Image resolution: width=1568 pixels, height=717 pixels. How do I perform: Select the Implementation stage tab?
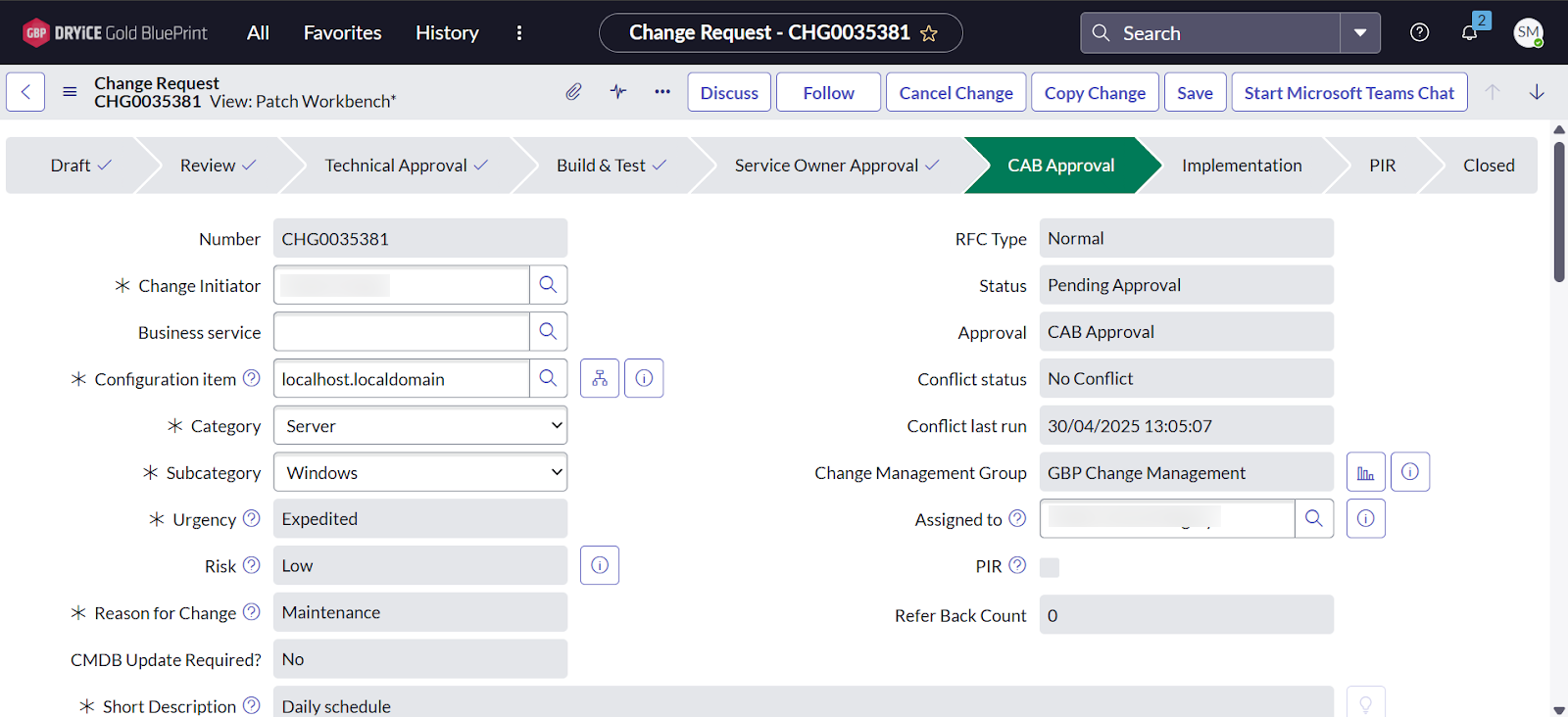click(1242, 166)
